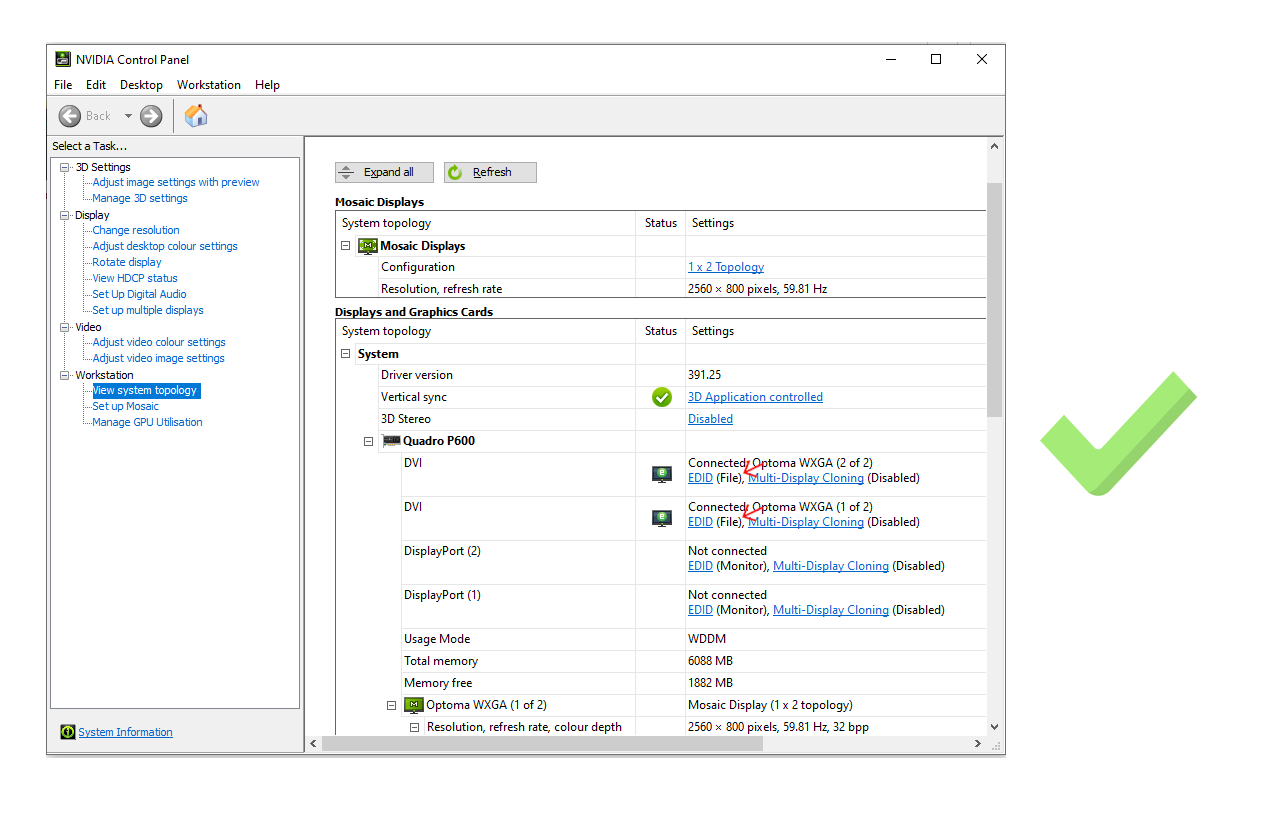Open the Back history dropdown arrow

[128, 116]
